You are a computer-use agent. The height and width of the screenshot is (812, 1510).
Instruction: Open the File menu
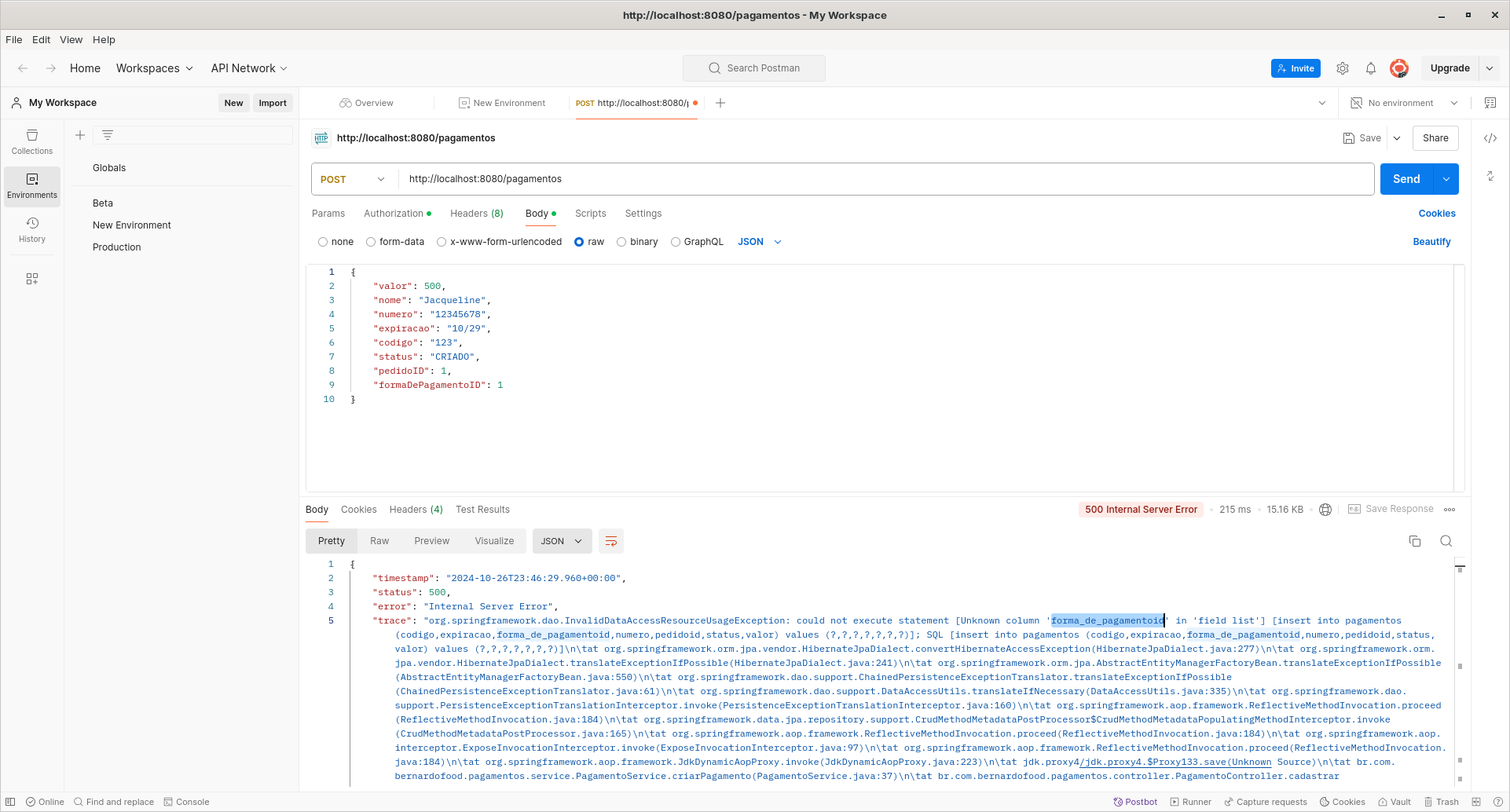(14, 39)
